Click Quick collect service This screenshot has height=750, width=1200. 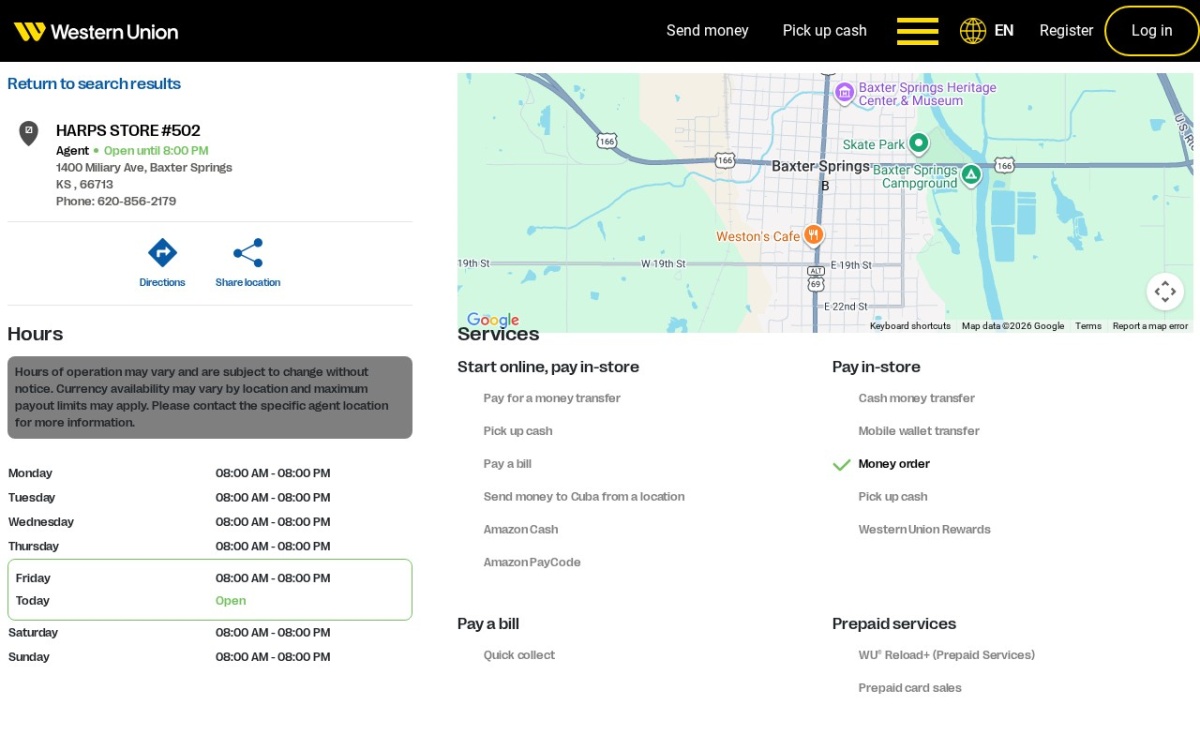click(519, 655)
